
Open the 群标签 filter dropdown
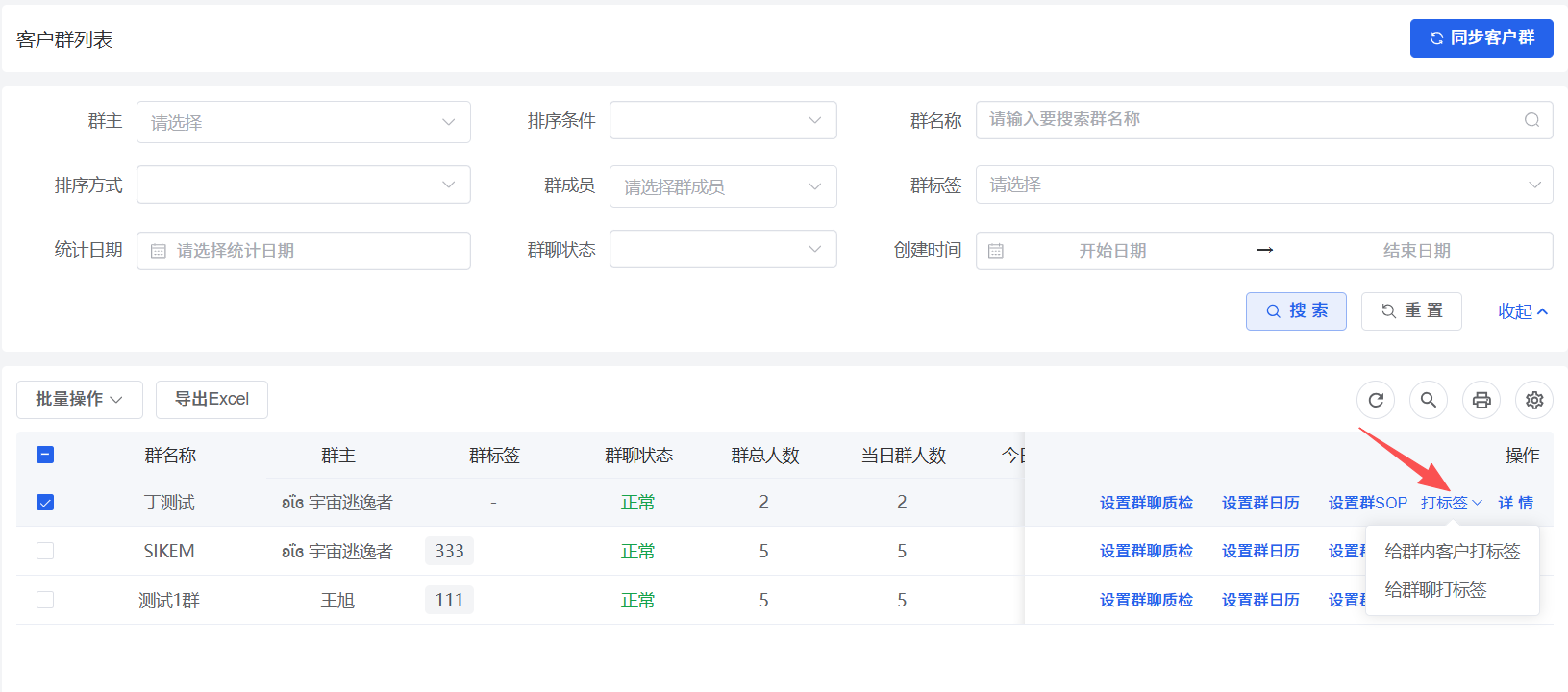point(1264,185)
